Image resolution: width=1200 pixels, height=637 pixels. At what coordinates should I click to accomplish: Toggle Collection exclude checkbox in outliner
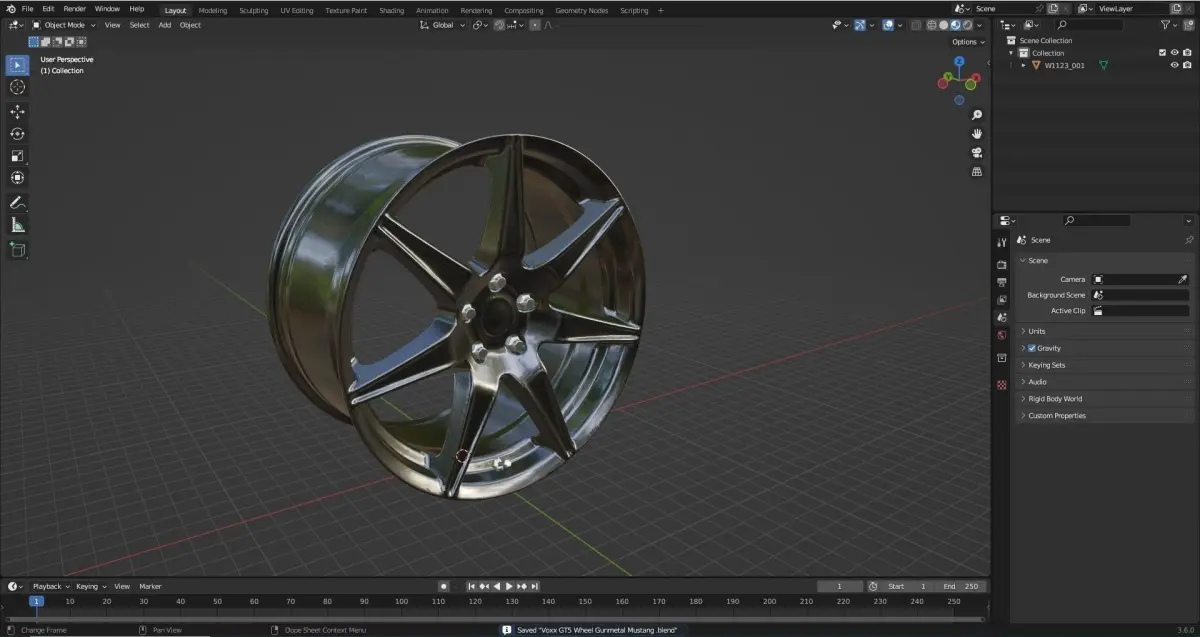(x=1162, y=53)
